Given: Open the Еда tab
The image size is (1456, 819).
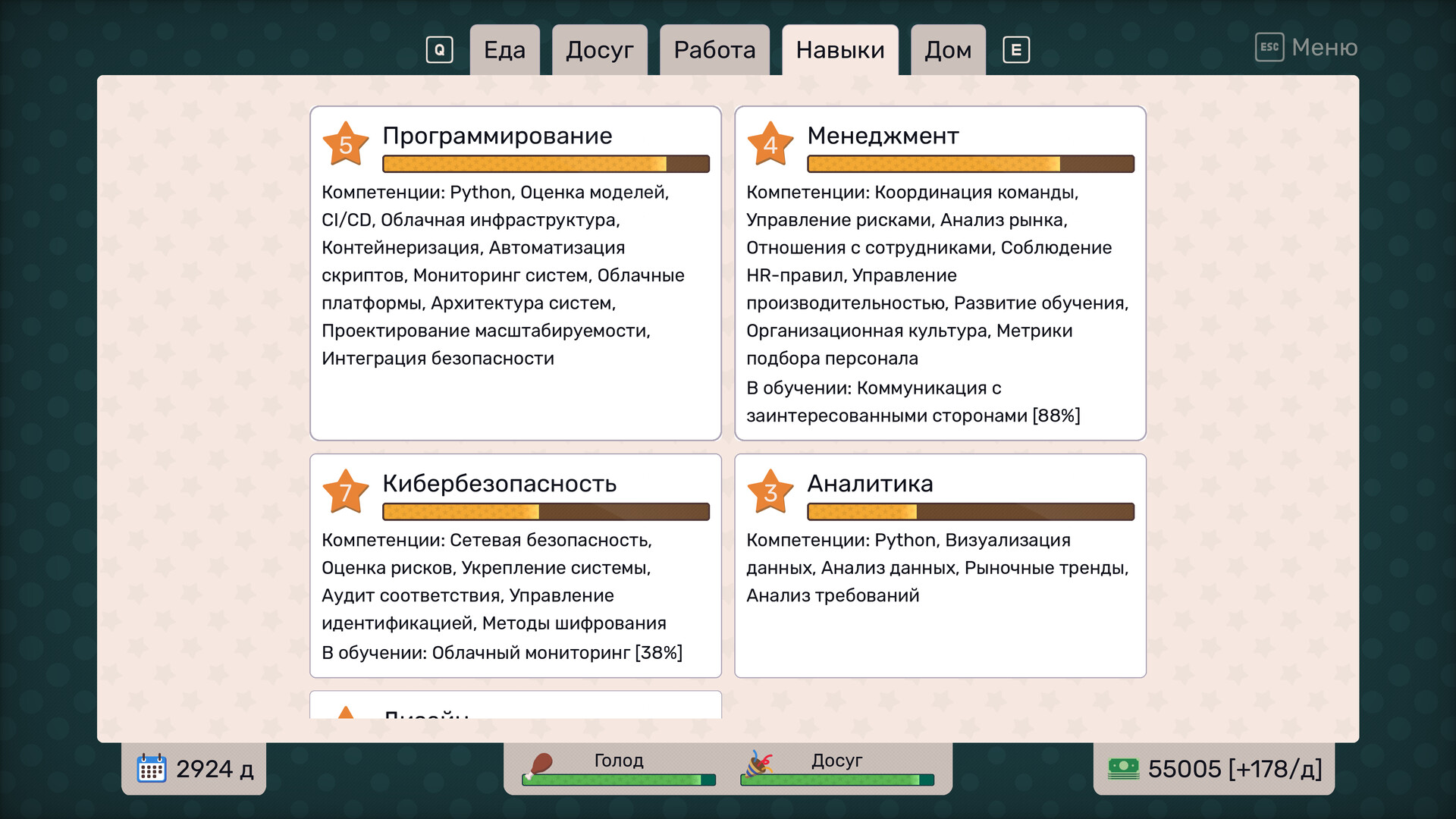Looking at the screenshot, I should click(504, 50).
